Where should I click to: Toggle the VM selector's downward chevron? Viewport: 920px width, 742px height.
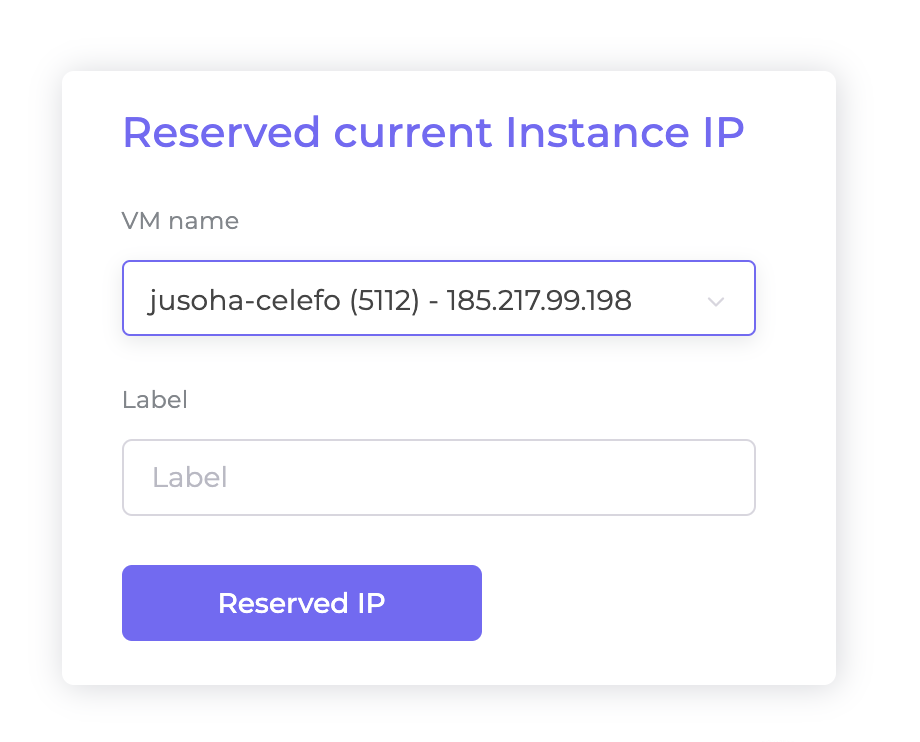[x=716, y=301]
